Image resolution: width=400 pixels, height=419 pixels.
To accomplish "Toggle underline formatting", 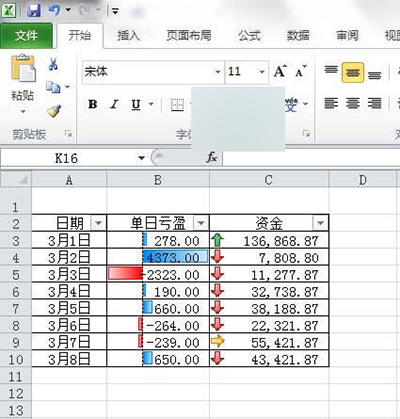I will [x=136, y=105].
